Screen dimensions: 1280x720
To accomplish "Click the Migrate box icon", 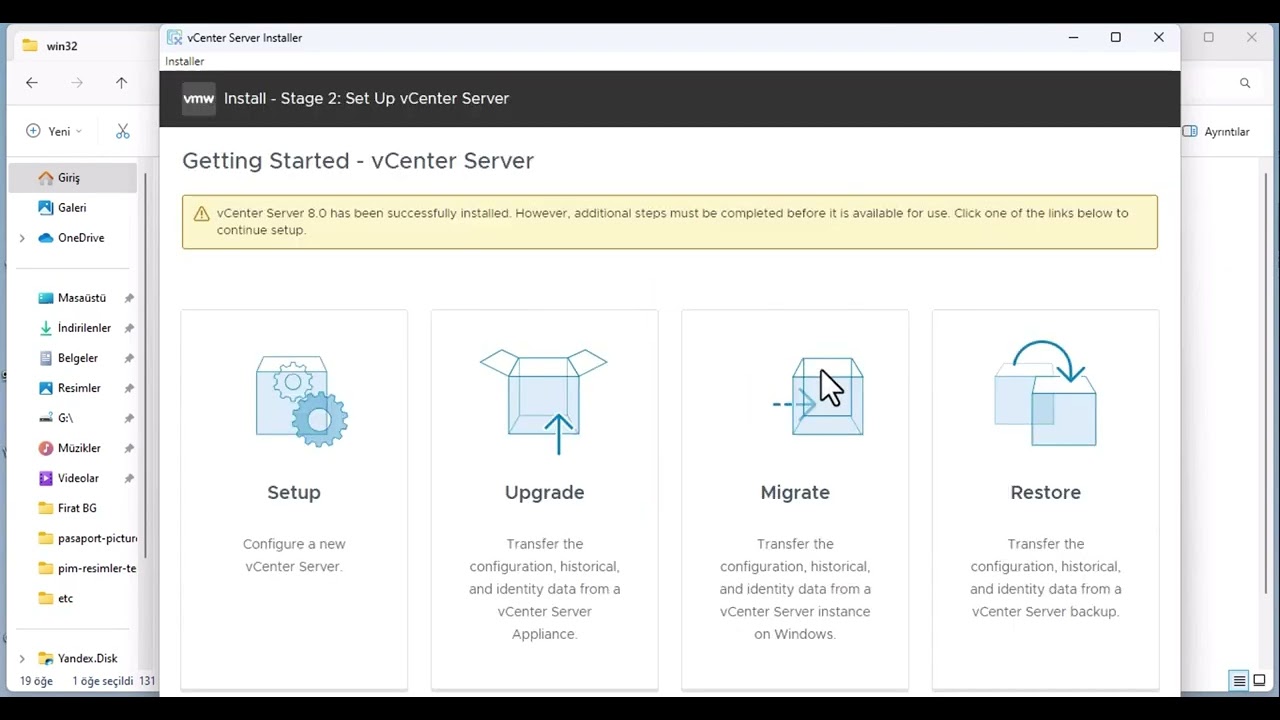I will pos(826,397).
